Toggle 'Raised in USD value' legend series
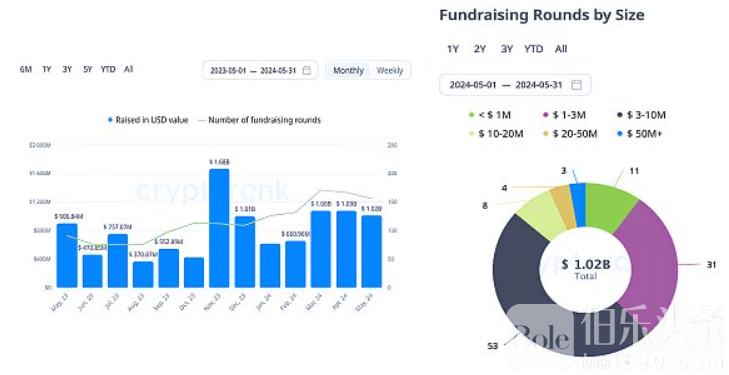This screenshot has width=729, height=375. tap(148, 120)
